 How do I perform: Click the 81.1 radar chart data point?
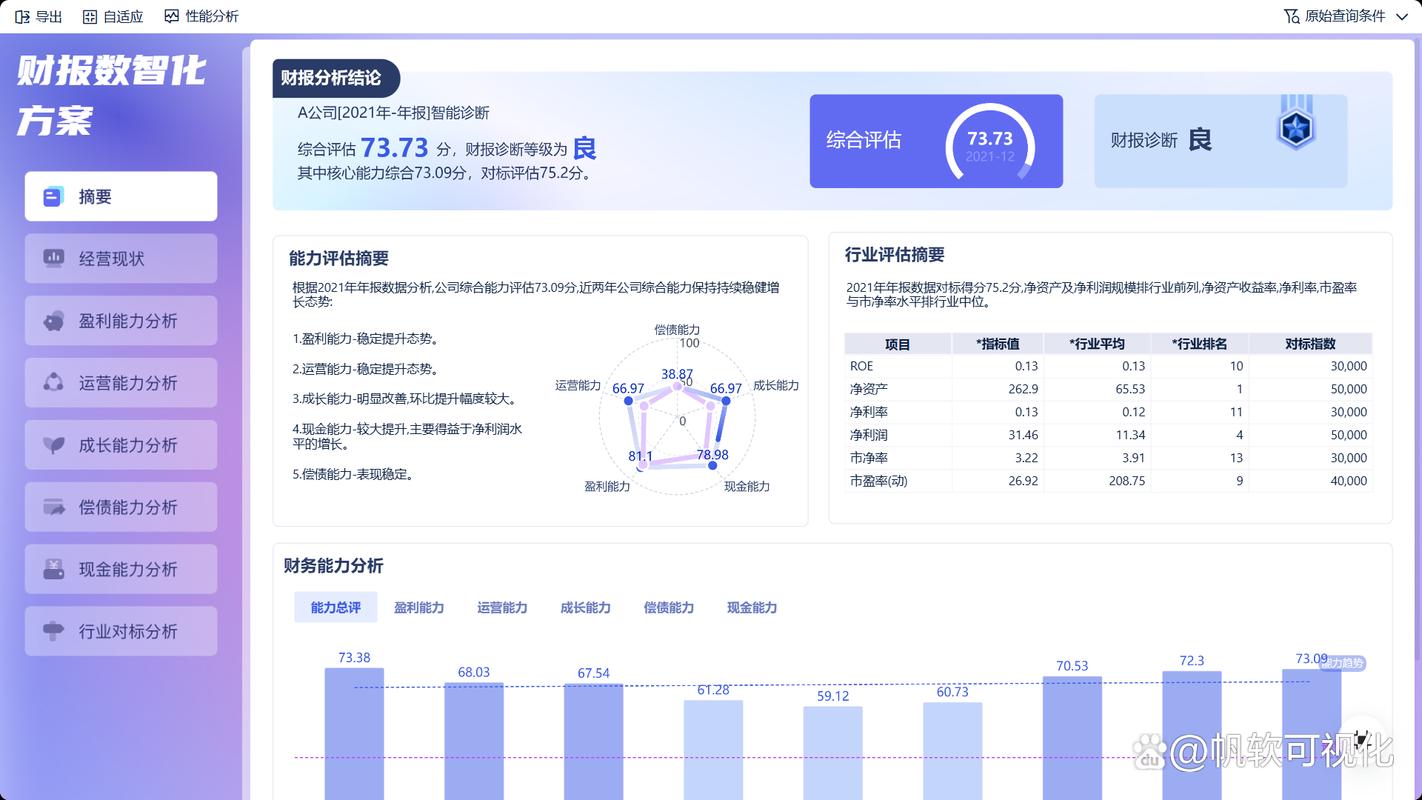pyautogui.click(x=640, y=464)
